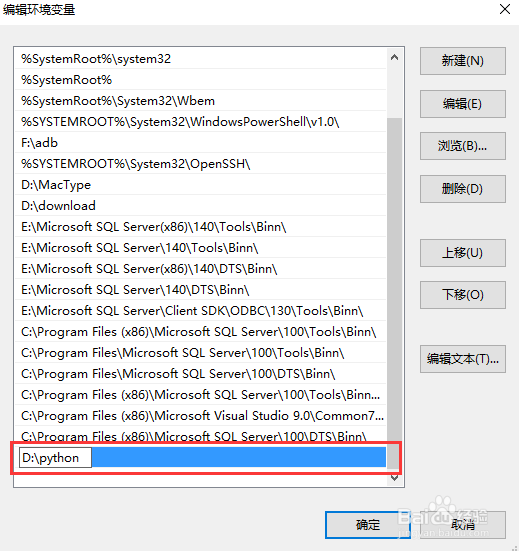Confirm with the 确定 button
This screenshot has width=519, height=551.
click(x=368, y=525)
